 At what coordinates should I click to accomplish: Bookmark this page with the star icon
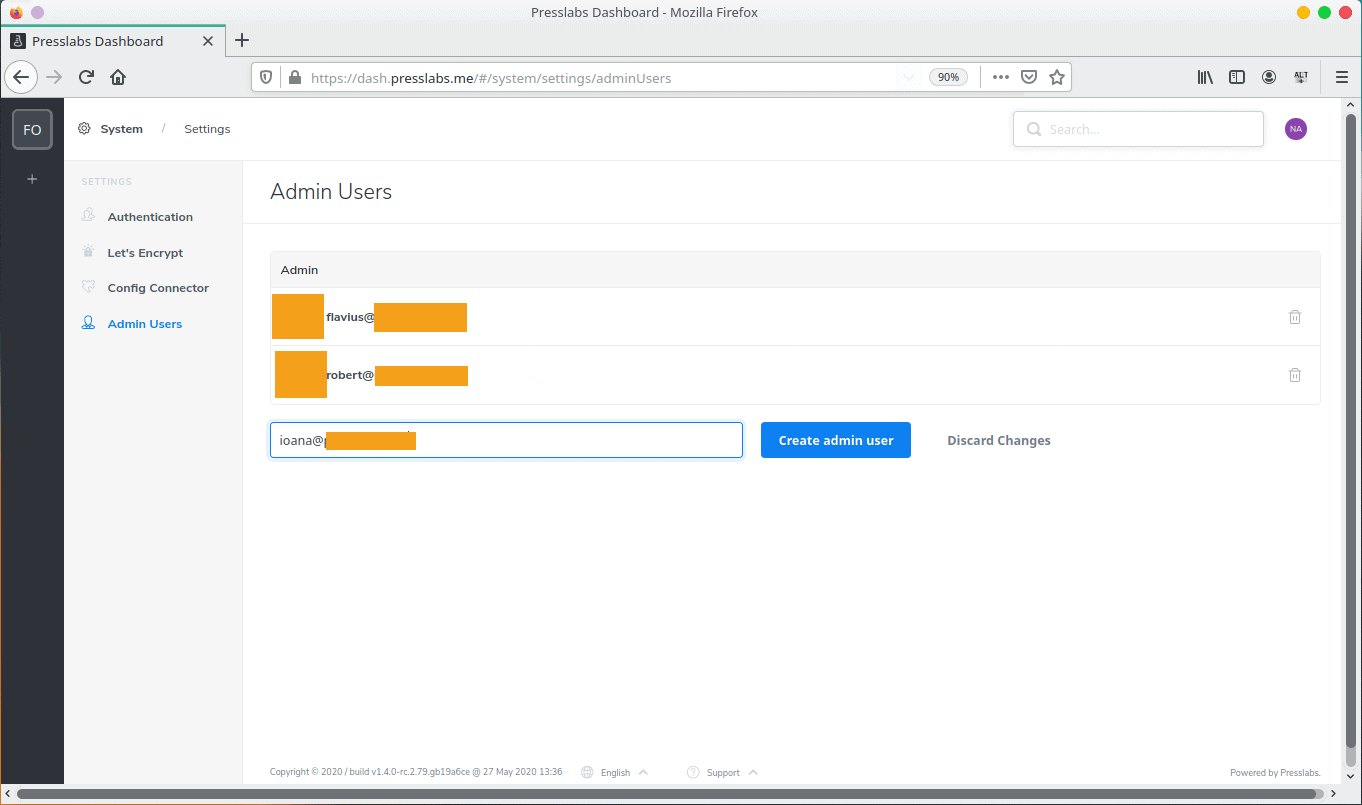point(1056,77)
